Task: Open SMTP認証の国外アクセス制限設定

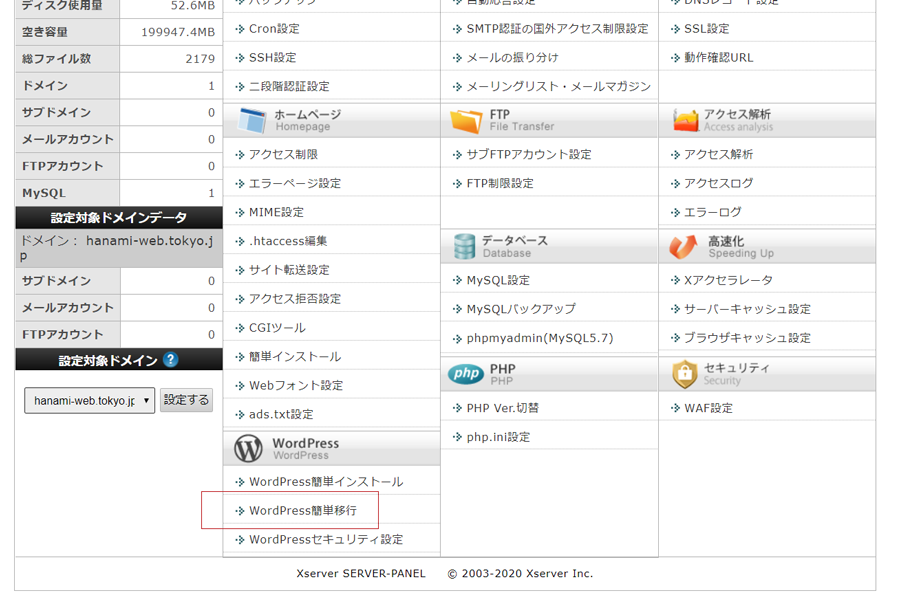Action: click(x=557, y=29)
